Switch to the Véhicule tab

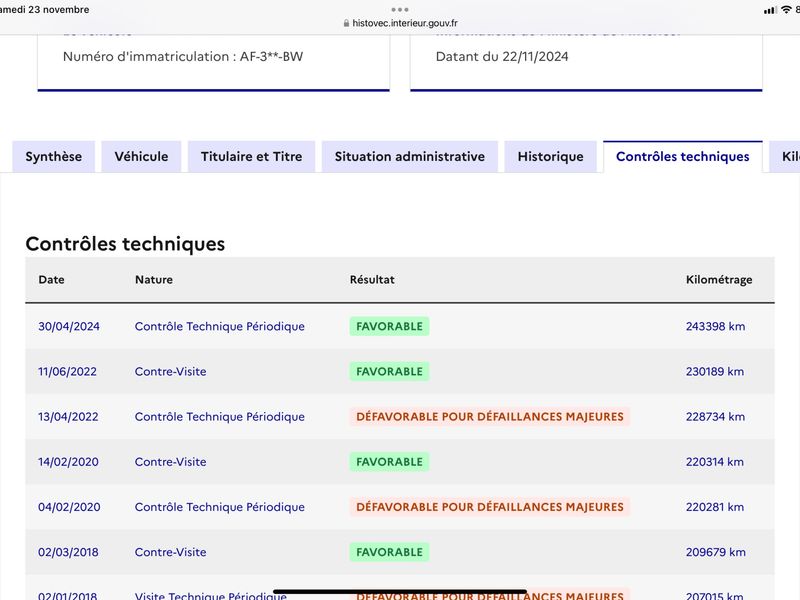(141, 157)
